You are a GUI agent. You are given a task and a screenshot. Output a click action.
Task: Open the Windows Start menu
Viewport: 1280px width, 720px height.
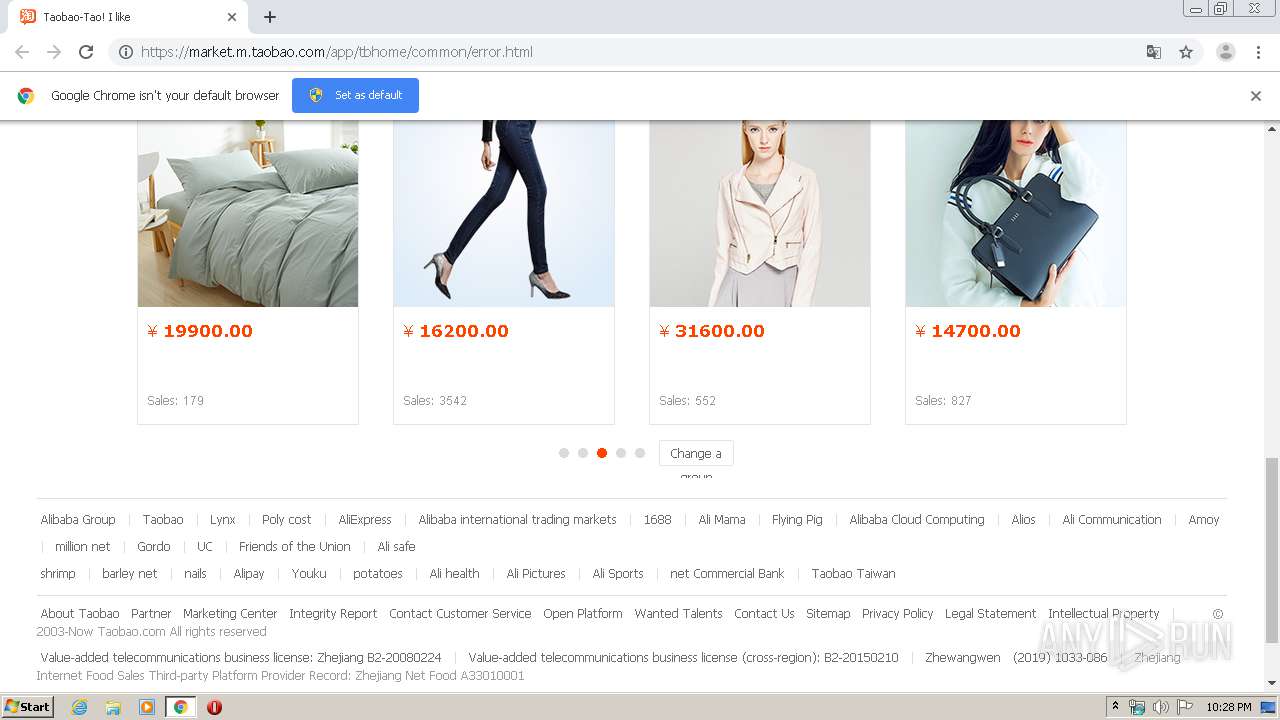(28, 707)
